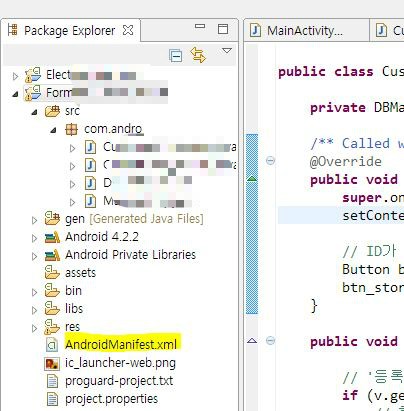Viewport: 404px width, 411px height.
Task: Toggle Link with Editor arrows icon
Action: [x=198, y=55]
